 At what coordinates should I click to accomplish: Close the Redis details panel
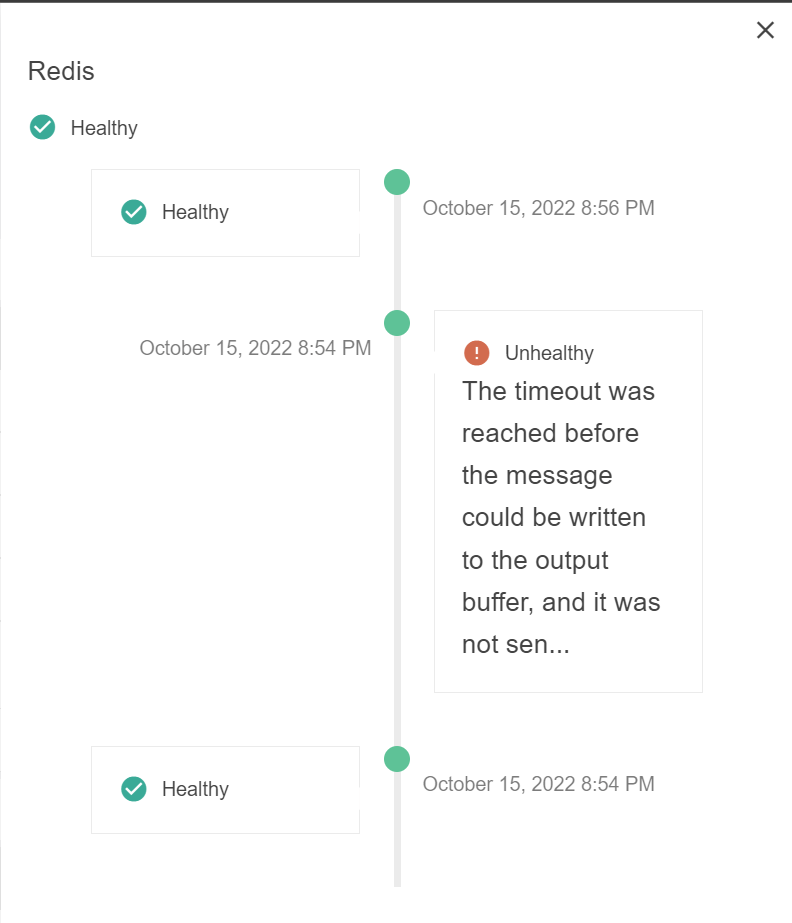(765, 30)
